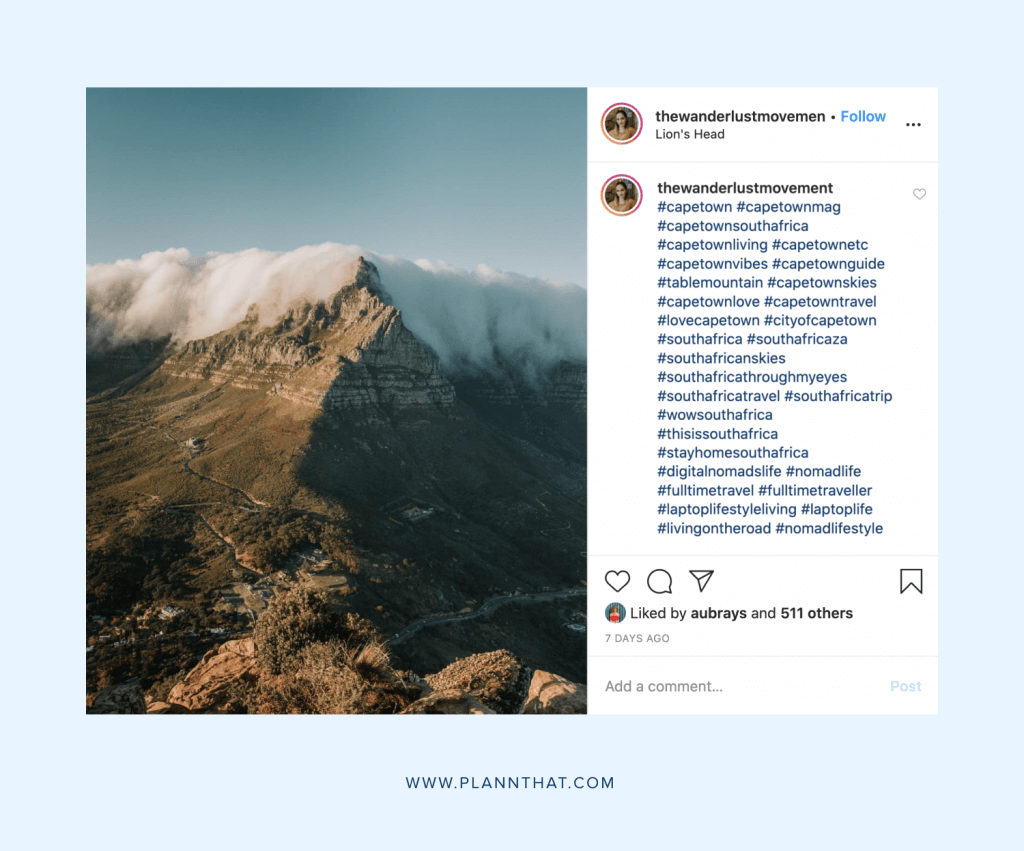Open the #capetown hashtag
1024x851 pixels.
click(x=694, y=207)
